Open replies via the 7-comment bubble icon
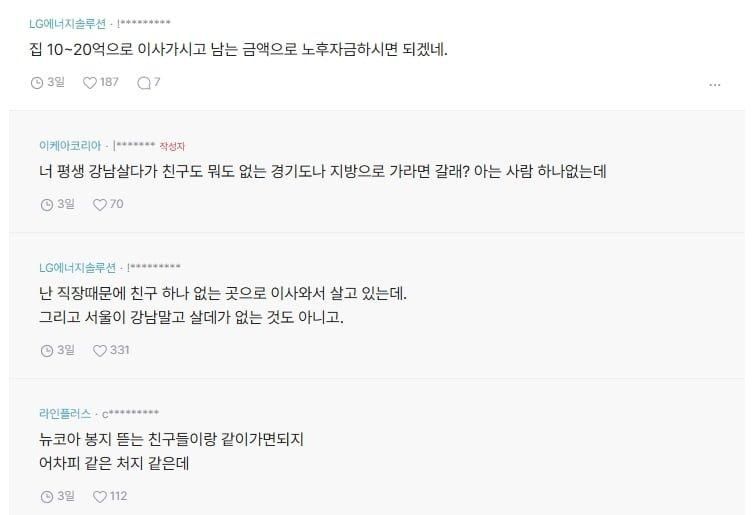The image size is (752, 515). pyautogui.click(x=144, y=83)
